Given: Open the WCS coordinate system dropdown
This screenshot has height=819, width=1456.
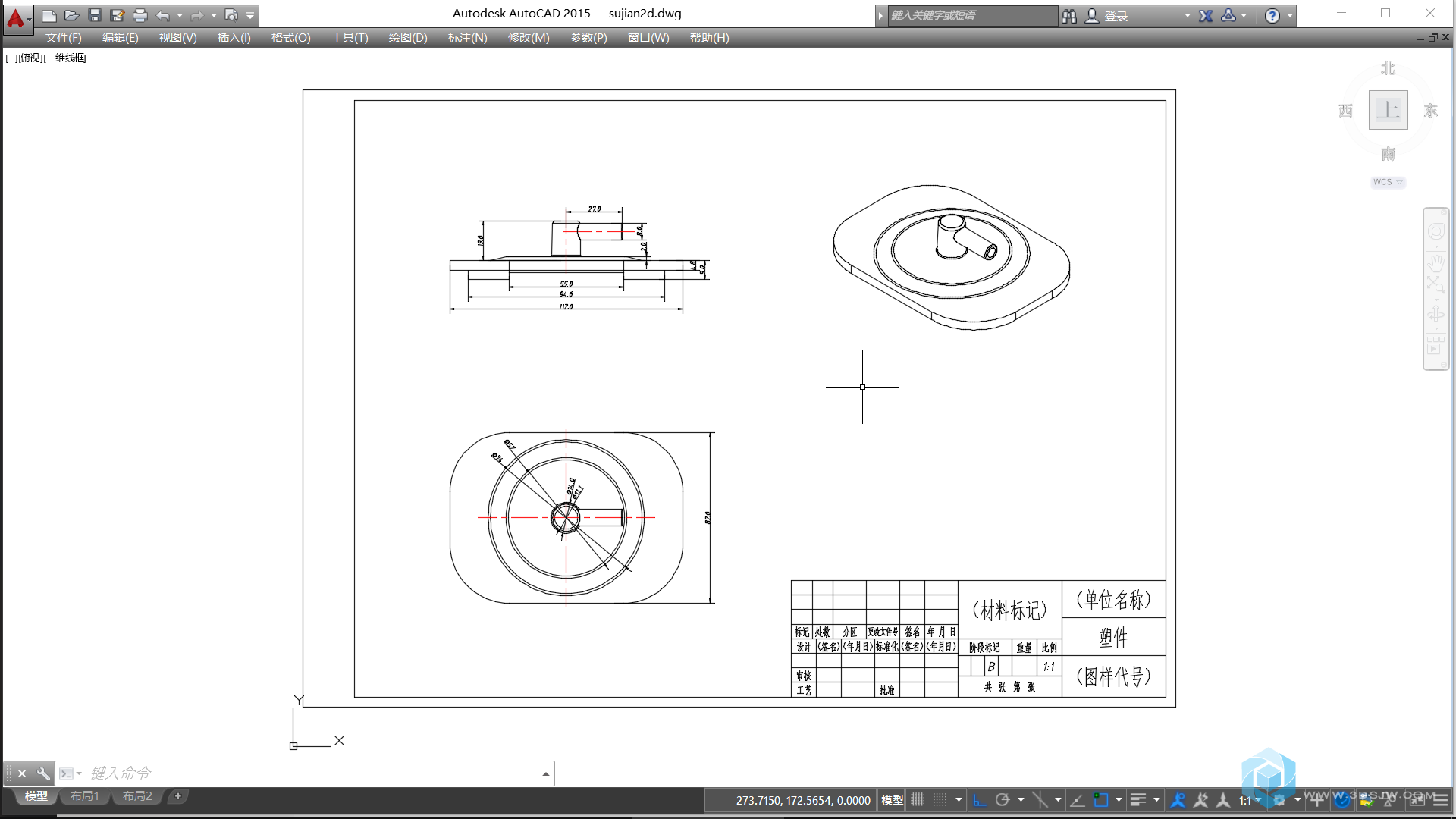Looking at the screenshot, I should (1388, 182).
